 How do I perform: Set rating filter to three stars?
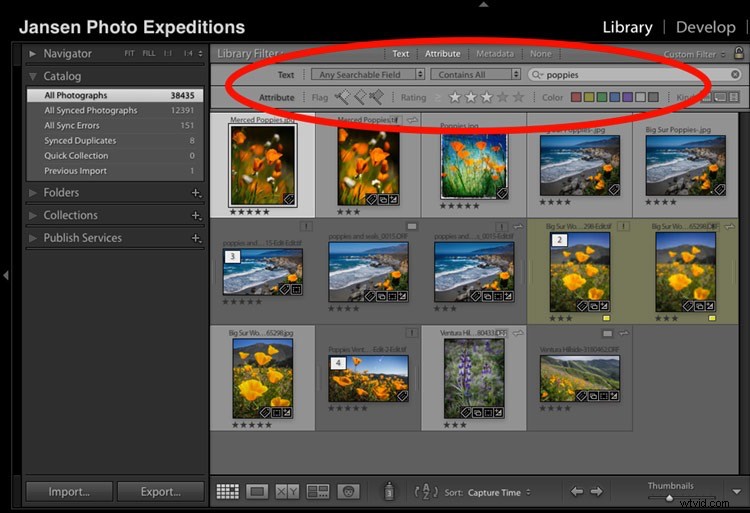(x=486, y=98)
